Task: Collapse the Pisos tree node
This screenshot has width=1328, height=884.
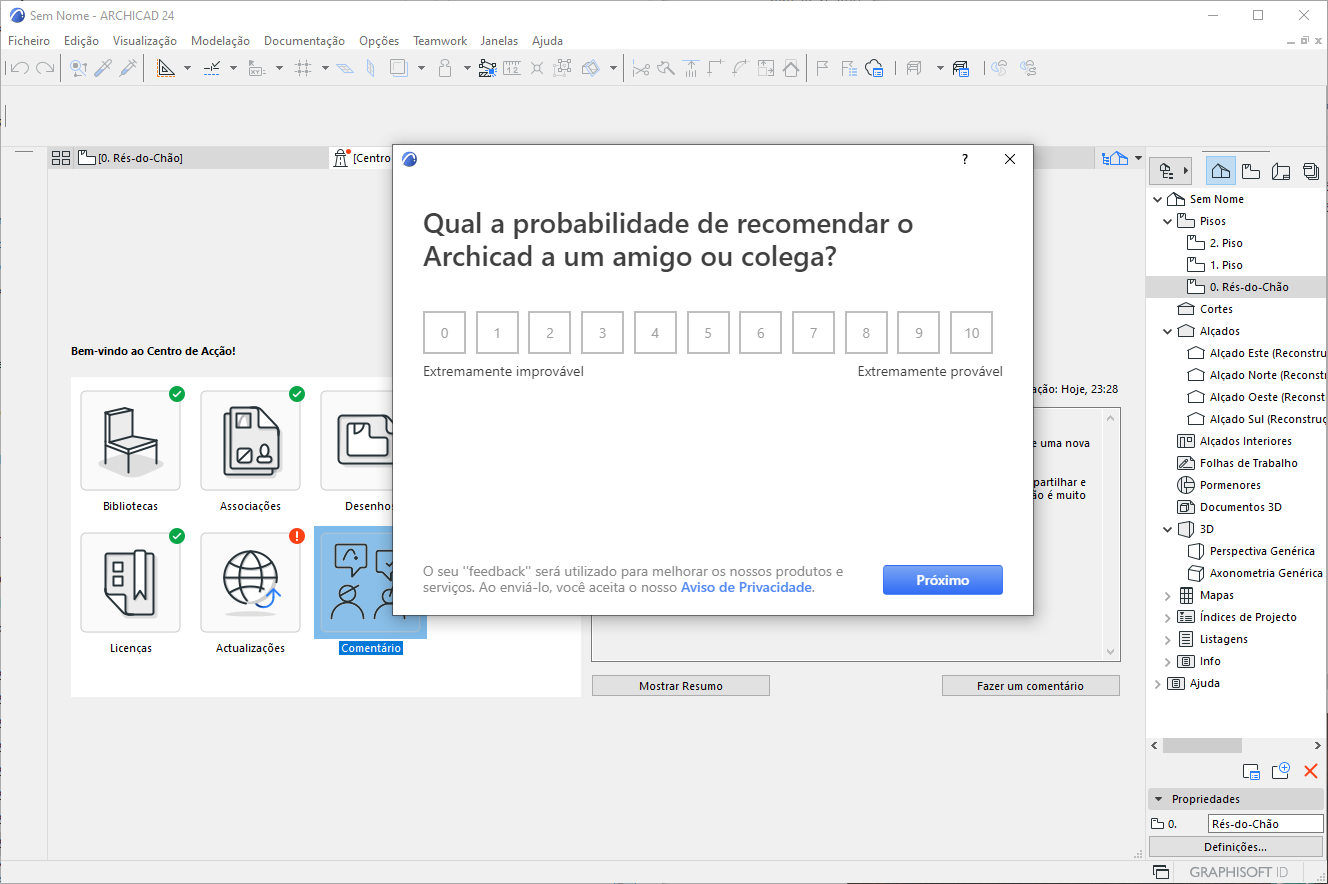Action: (1168, 221)
